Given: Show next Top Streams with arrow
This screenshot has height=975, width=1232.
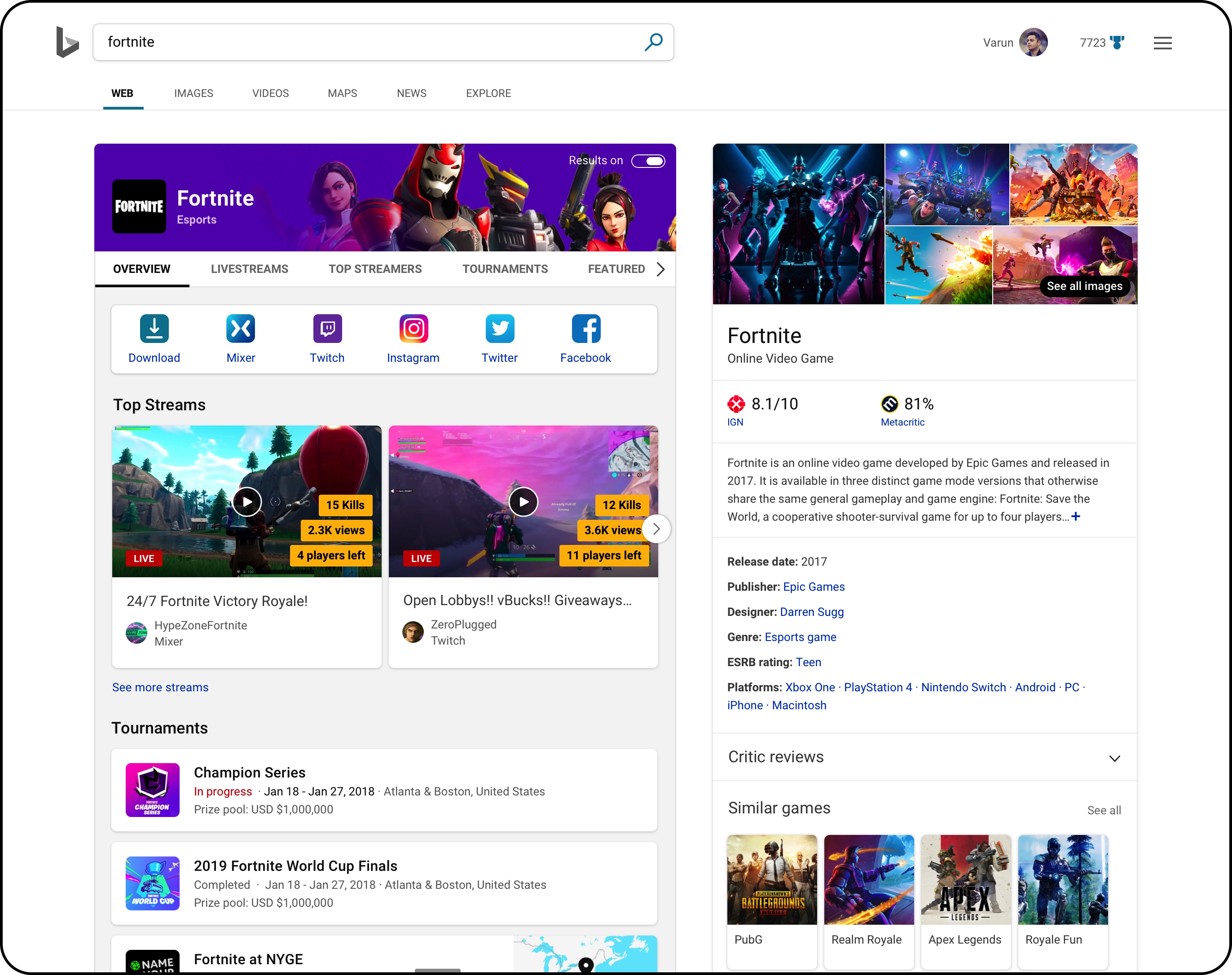Looking at the screenshot, I should (656, 529).
